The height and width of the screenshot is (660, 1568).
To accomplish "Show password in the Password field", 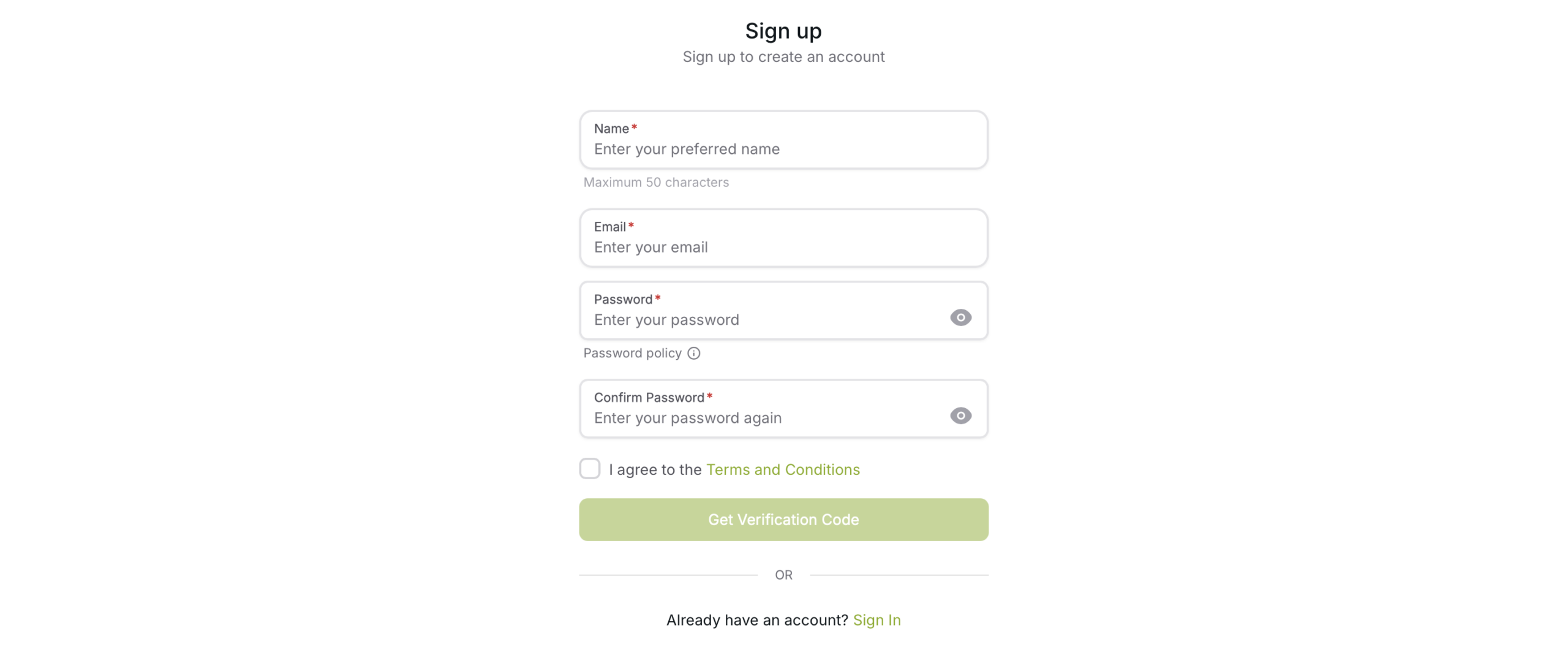I will (x=960, y=317).
